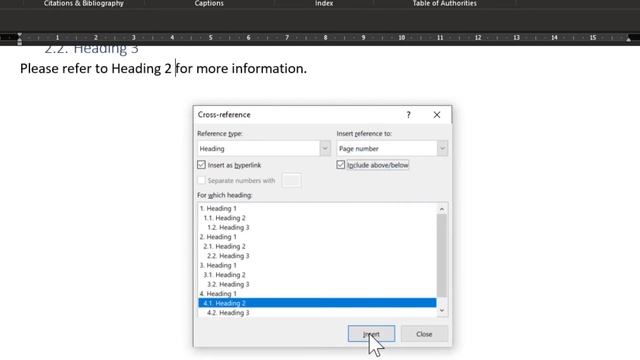Screen dimensions: 640x360
Task: Select '3. Heading 1' in heading list
Action: [x=317, y=265]
